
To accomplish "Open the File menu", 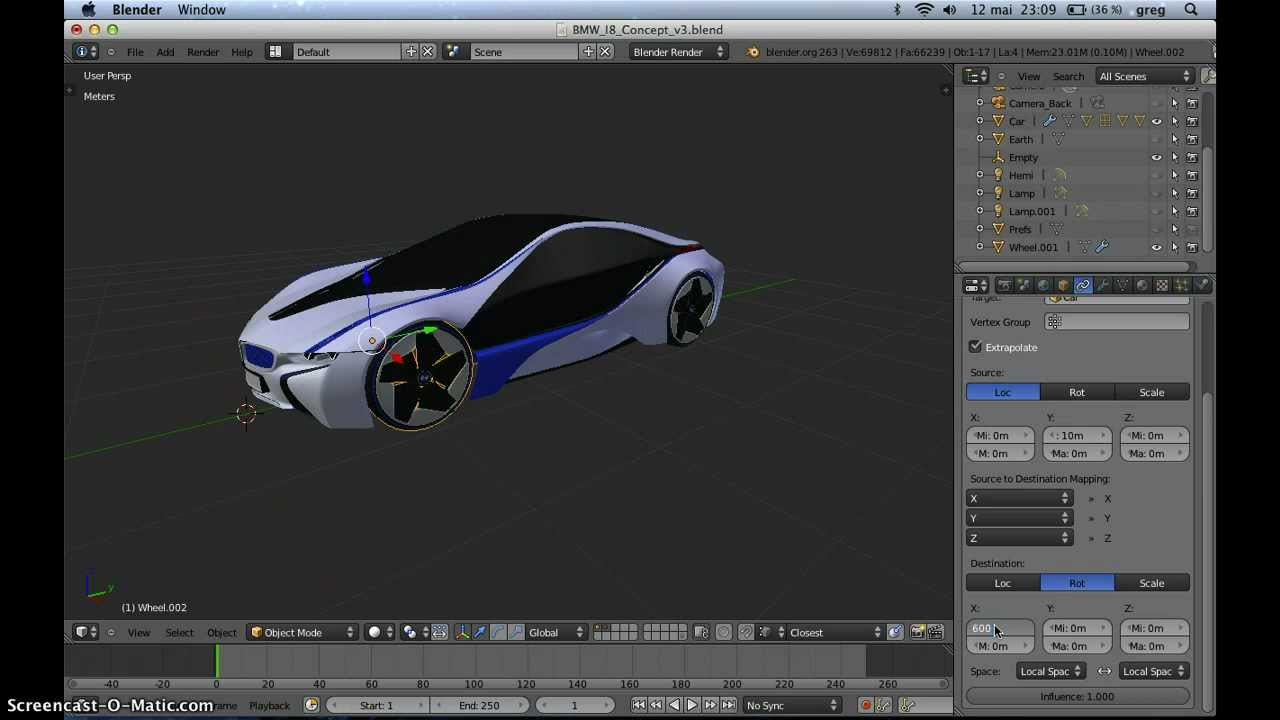I will click(135, 52).
